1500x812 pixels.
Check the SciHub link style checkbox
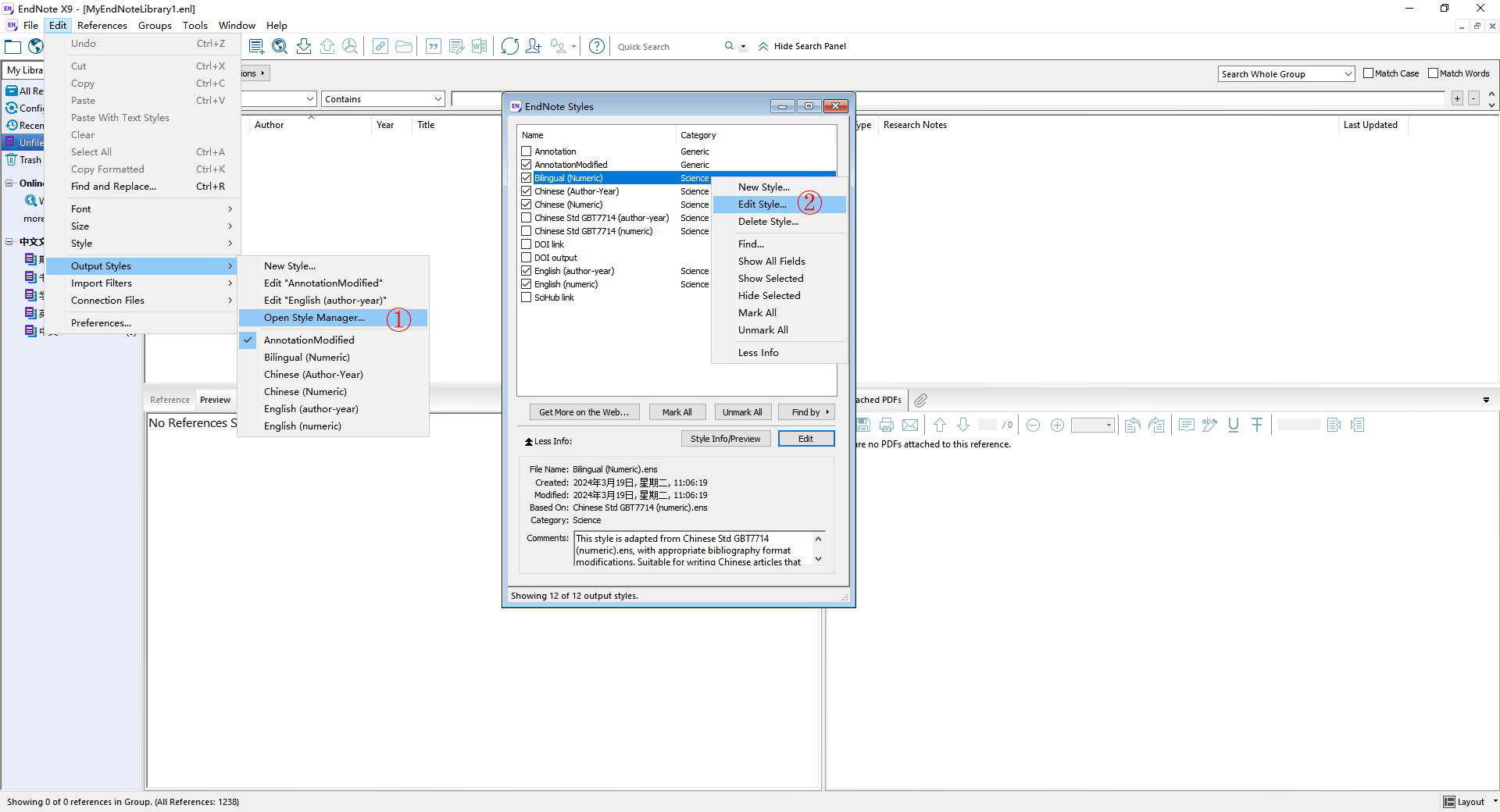pyautogui.click(x=526, y=297)
